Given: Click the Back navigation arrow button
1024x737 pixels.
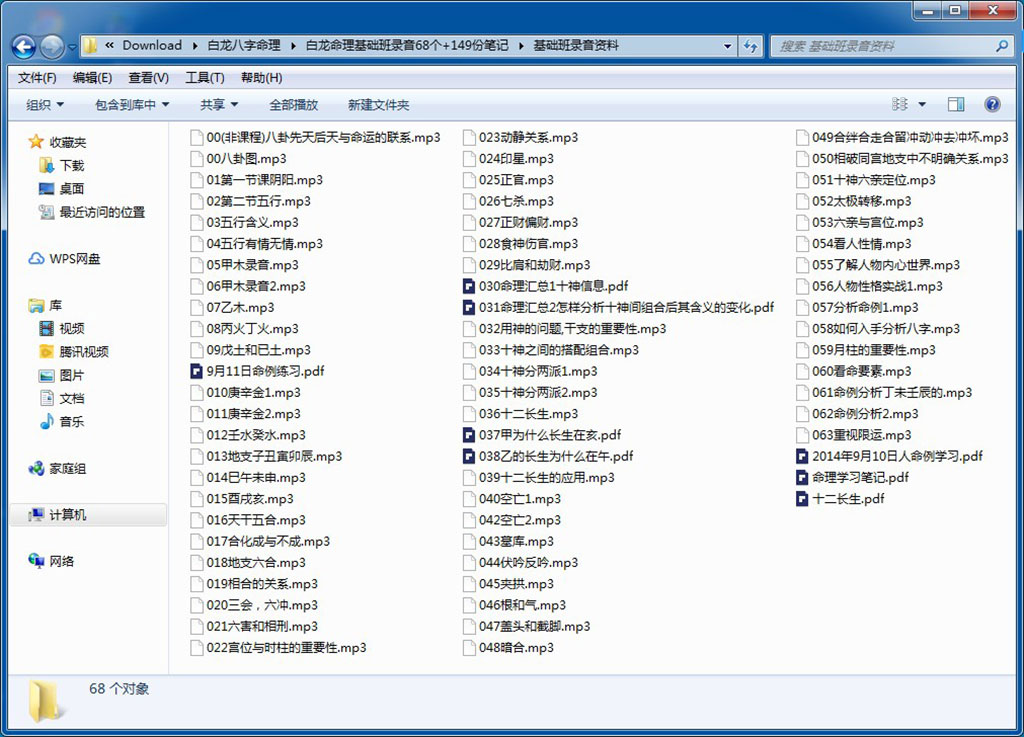Looking at the screenshot, I should pyautogui.click(x=24, y=46).
